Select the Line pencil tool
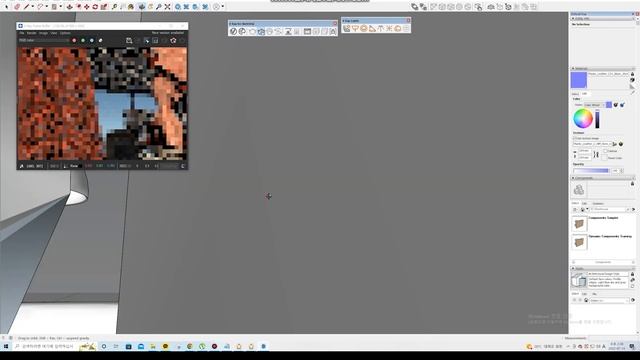Viewport: 640px width, 360px height. (x=27, y=7)
